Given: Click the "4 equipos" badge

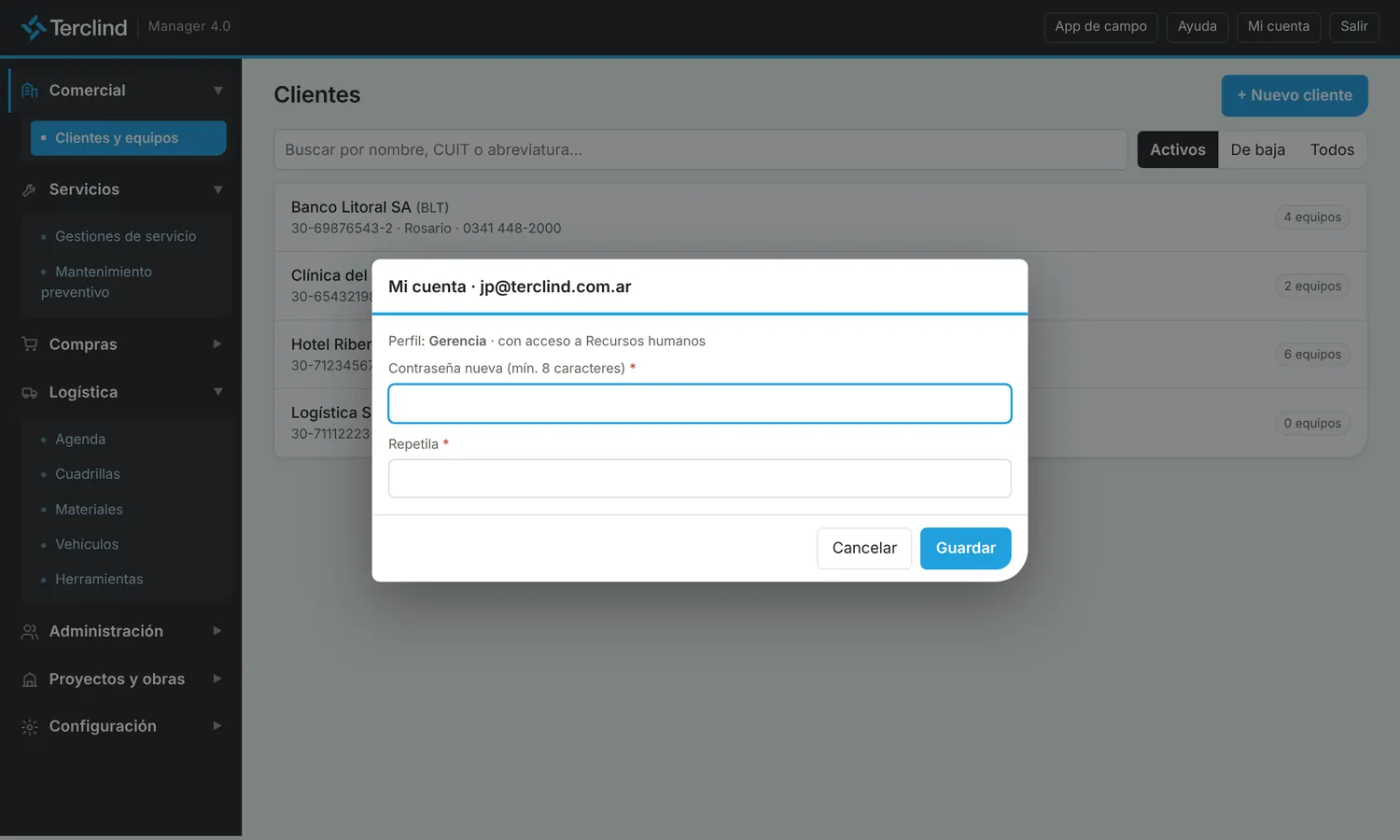Looking at the screenshot, I should point(1312,217).
